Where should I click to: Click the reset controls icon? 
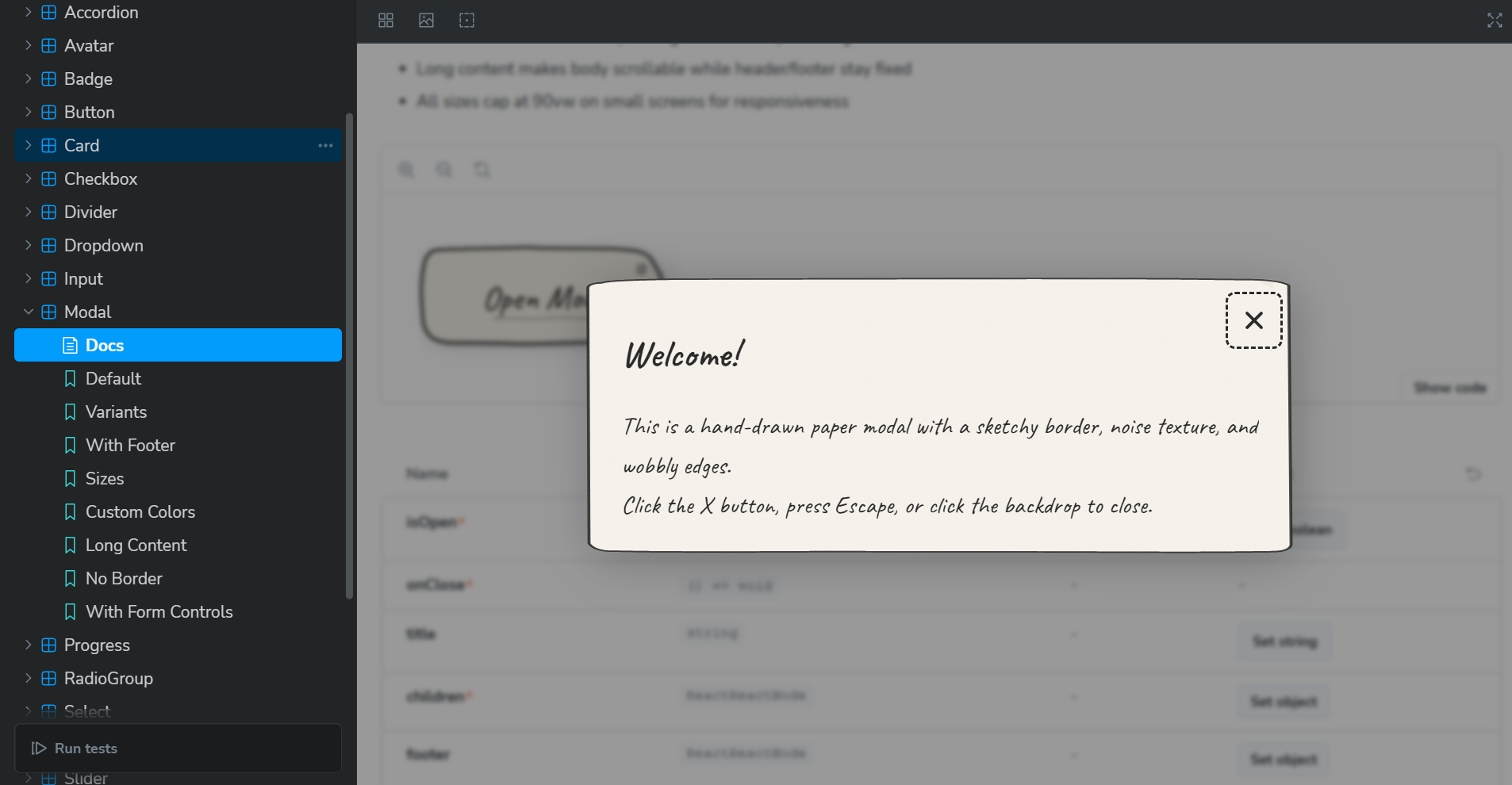pos(1474,474)
